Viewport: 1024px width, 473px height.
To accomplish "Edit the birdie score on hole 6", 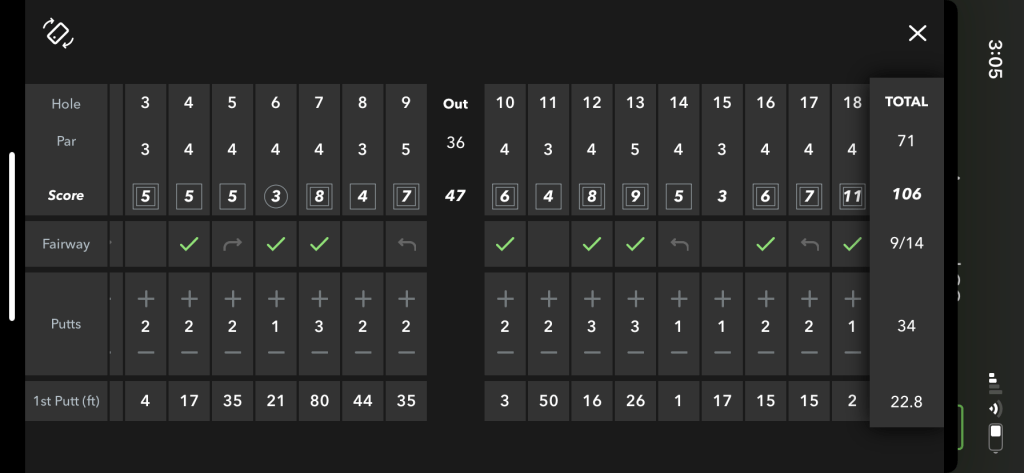I will tap(276, 196).
